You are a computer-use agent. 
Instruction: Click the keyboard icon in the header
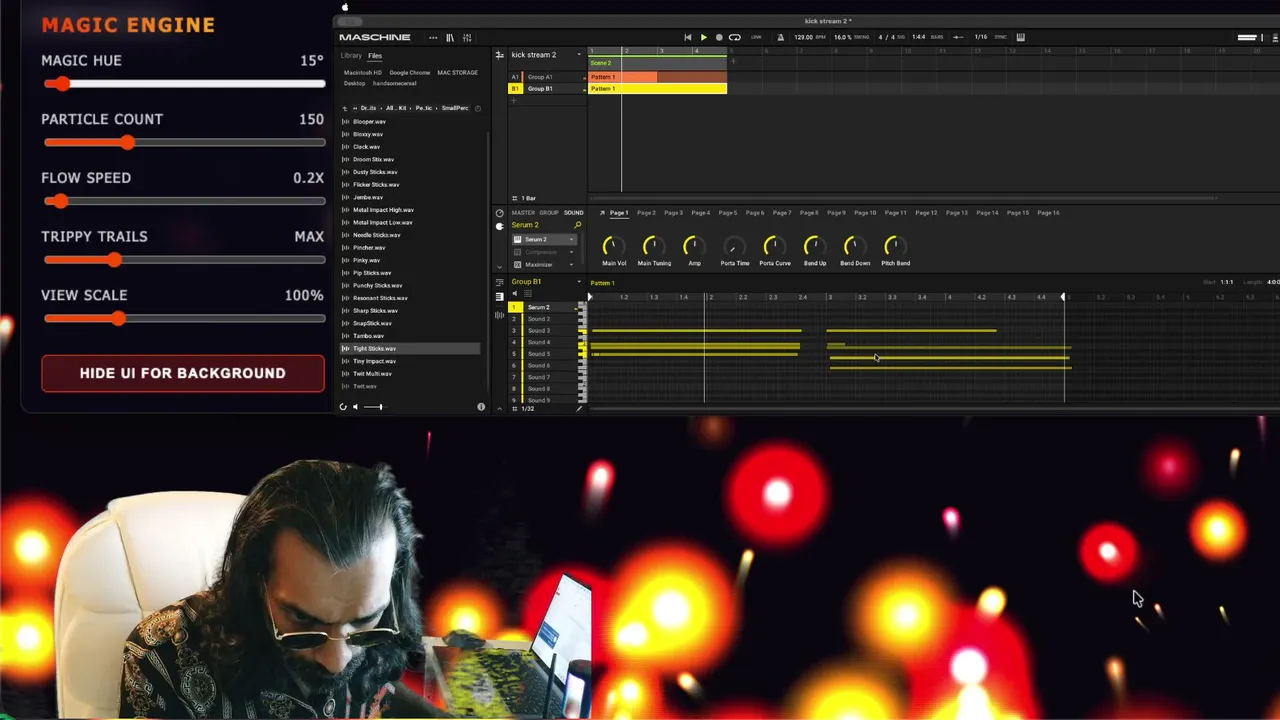(x=1020, y=37)
